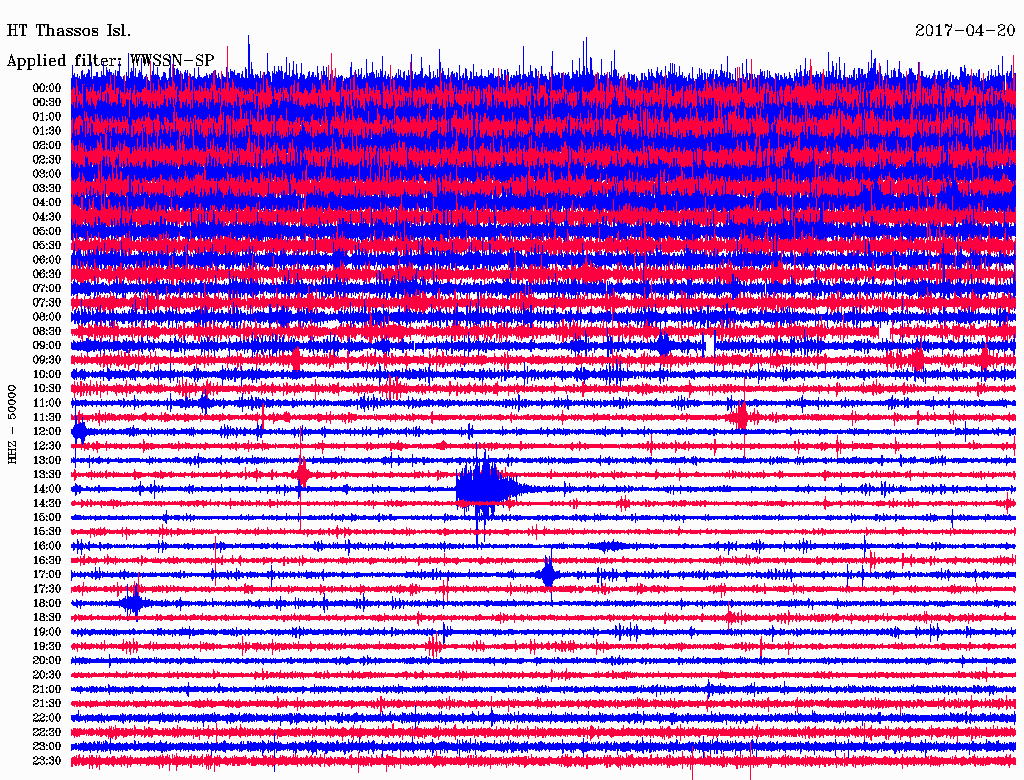Select the 16:00 time label

coord(46,546)
